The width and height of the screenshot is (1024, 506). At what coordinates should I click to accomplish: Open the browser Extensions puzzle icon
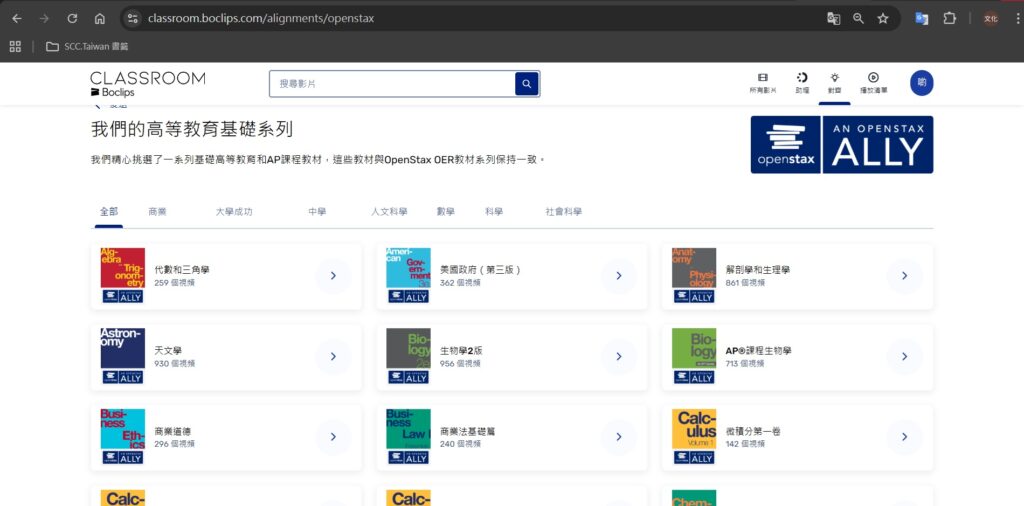(949, 18)
